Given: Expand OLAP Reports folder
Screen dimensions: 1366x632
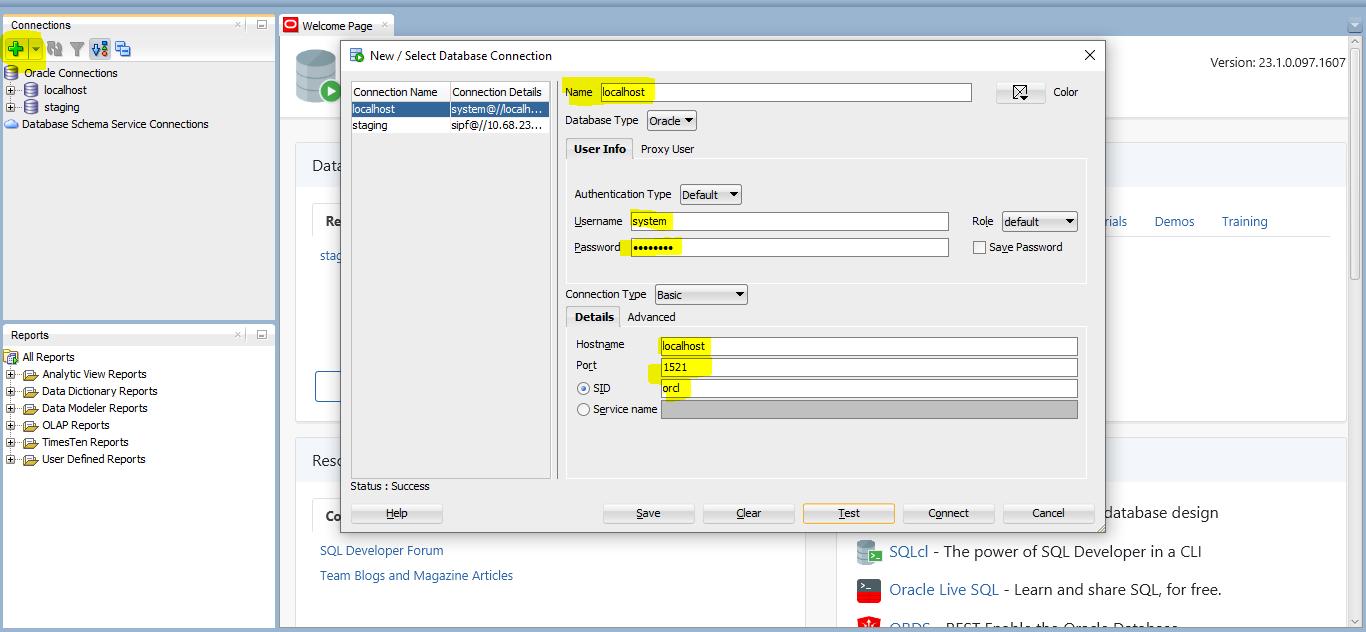Looking at the screenshot, I should (11, 425).
